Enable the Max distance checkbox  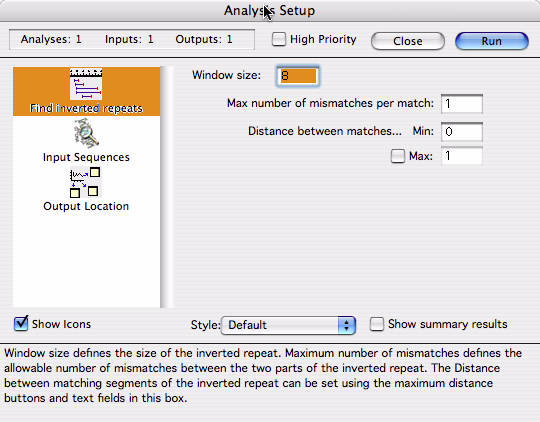click(x=397, y=156)
